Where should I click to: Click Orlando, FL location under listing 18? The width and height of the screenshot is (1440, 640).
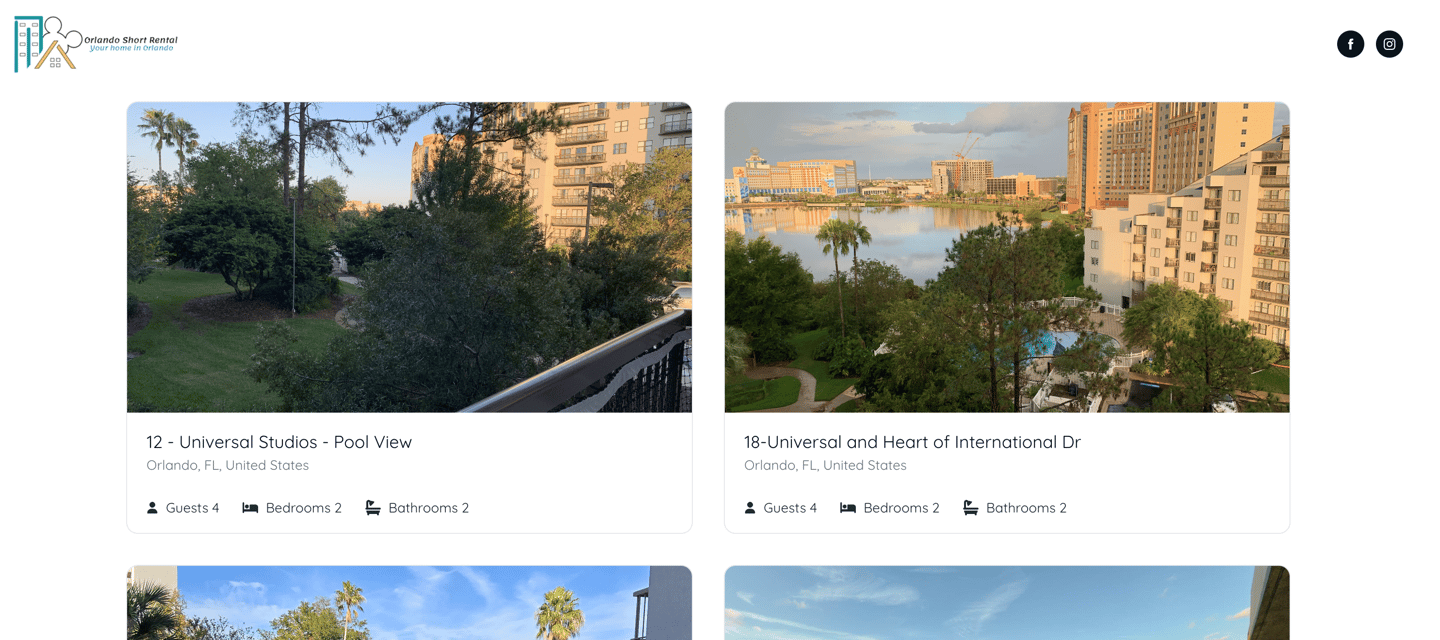(x=826, y=465)
